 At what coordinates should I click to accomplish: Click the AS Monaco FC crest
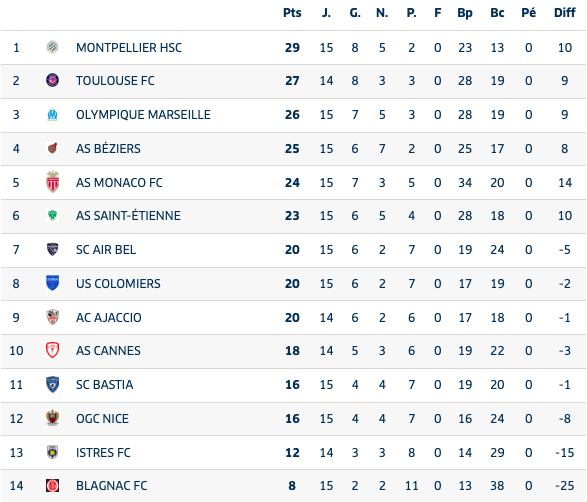[x=52, y=182]
